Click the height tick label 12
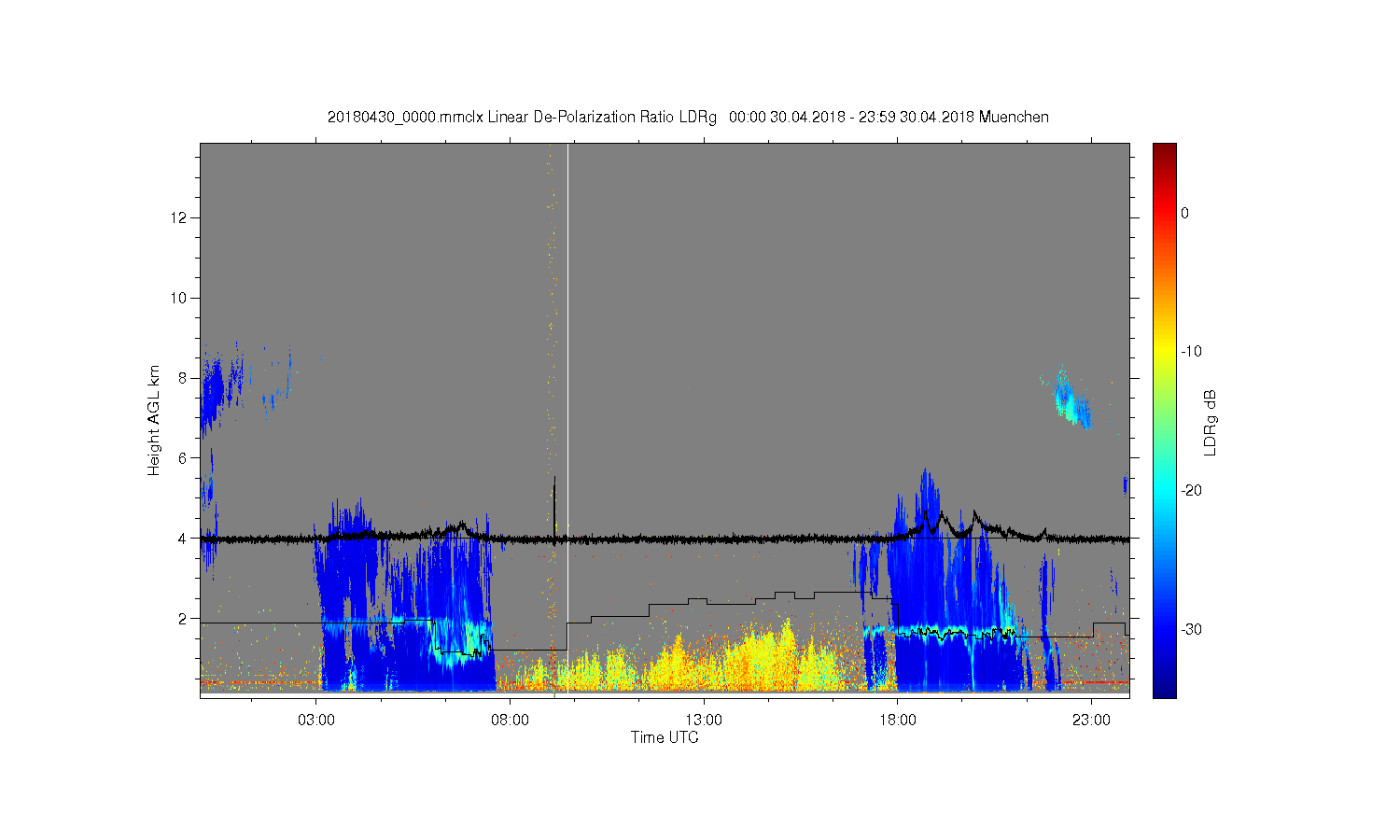Screen dimensions: 1400x840 [179, 217]
